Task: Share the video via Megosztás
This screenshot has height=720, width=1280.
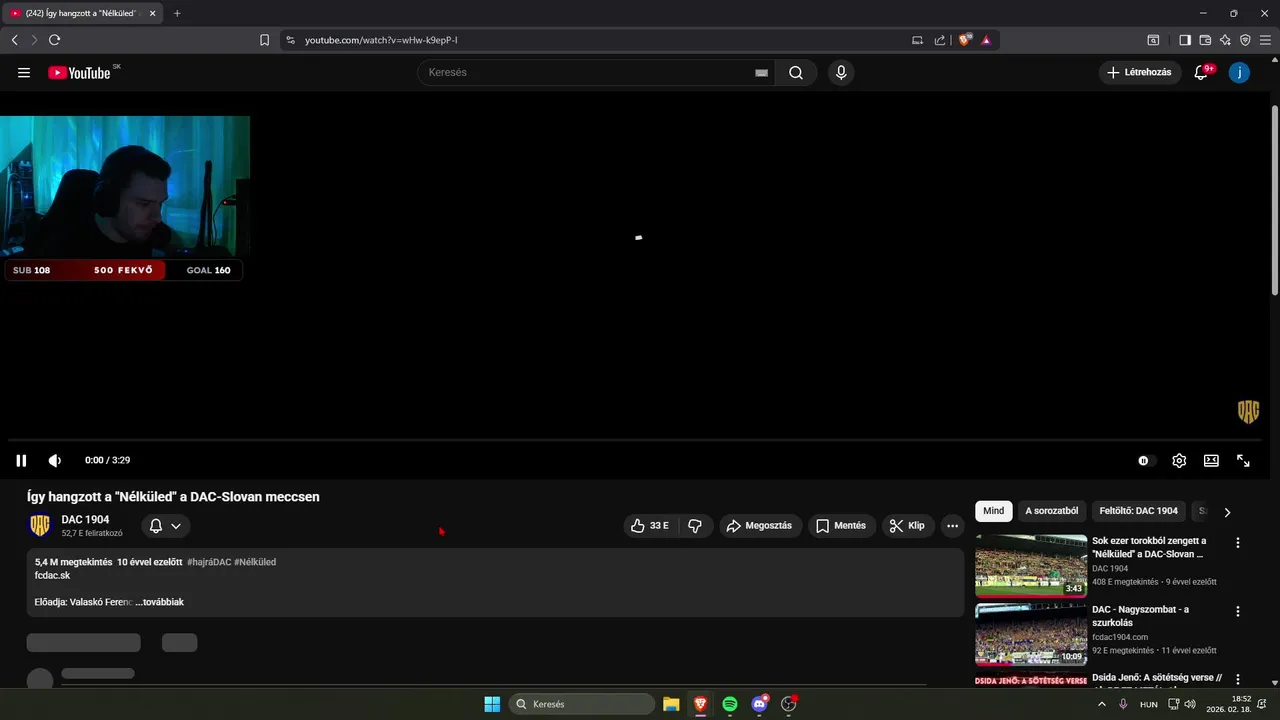Action: tap(760, 526)
